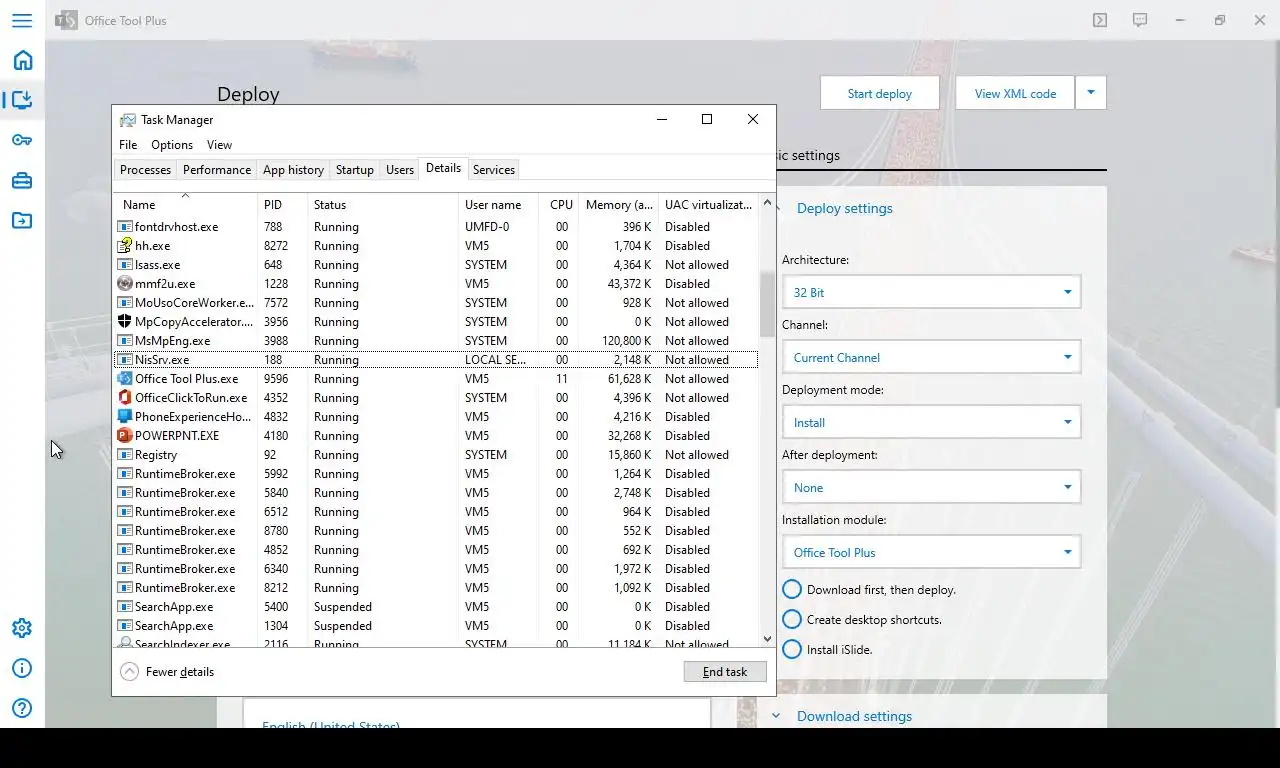Open Task Manager File menu
The image size is (1280, 768).
coord(128,145)
